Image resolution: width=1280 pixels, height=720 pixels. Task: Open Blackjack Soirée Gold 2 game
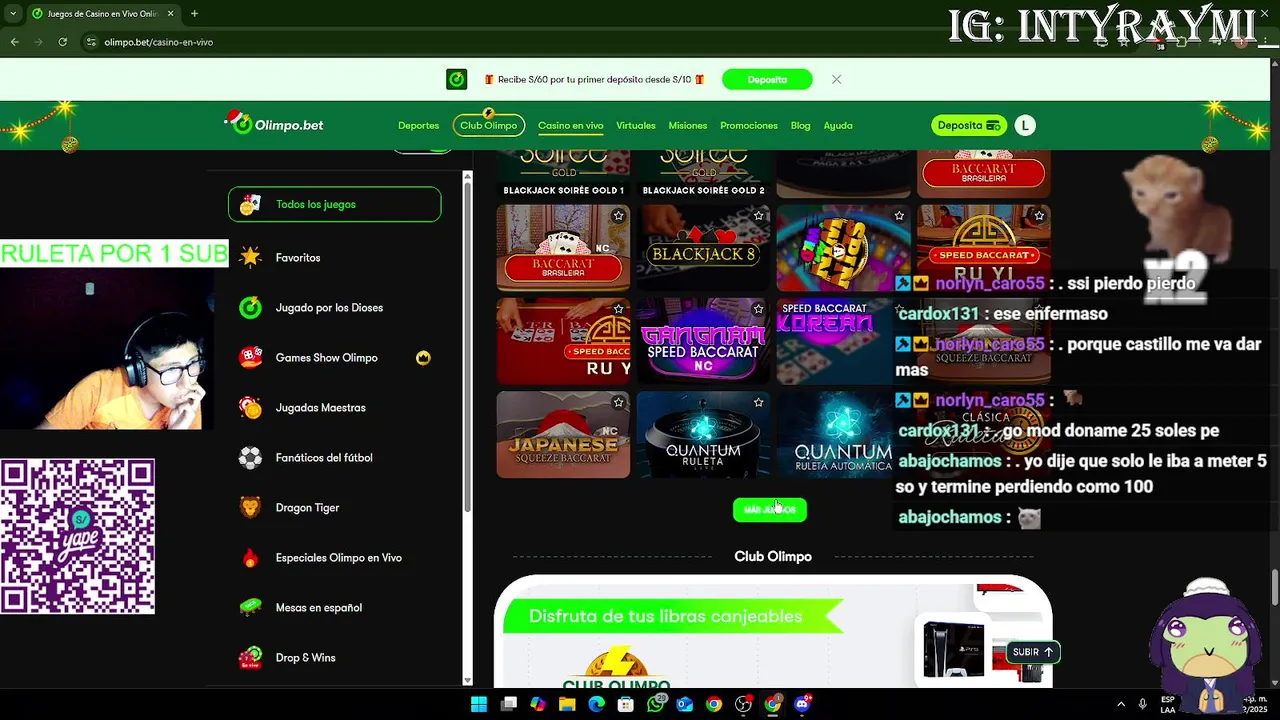[703, 174]
